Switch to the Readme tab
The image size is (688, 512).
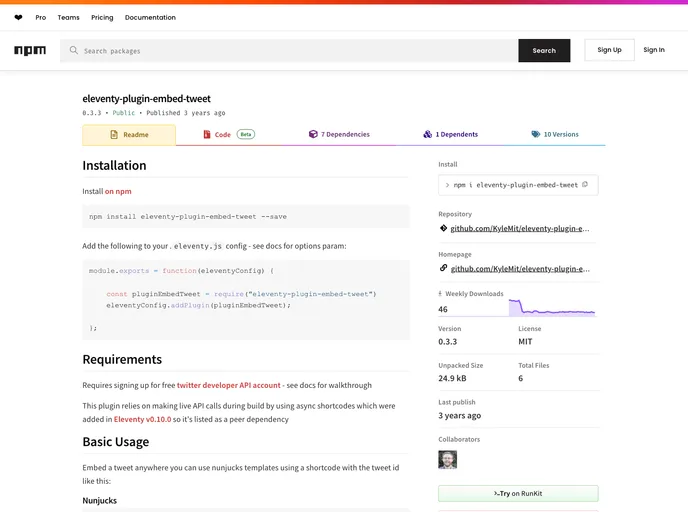click(129, 135)
